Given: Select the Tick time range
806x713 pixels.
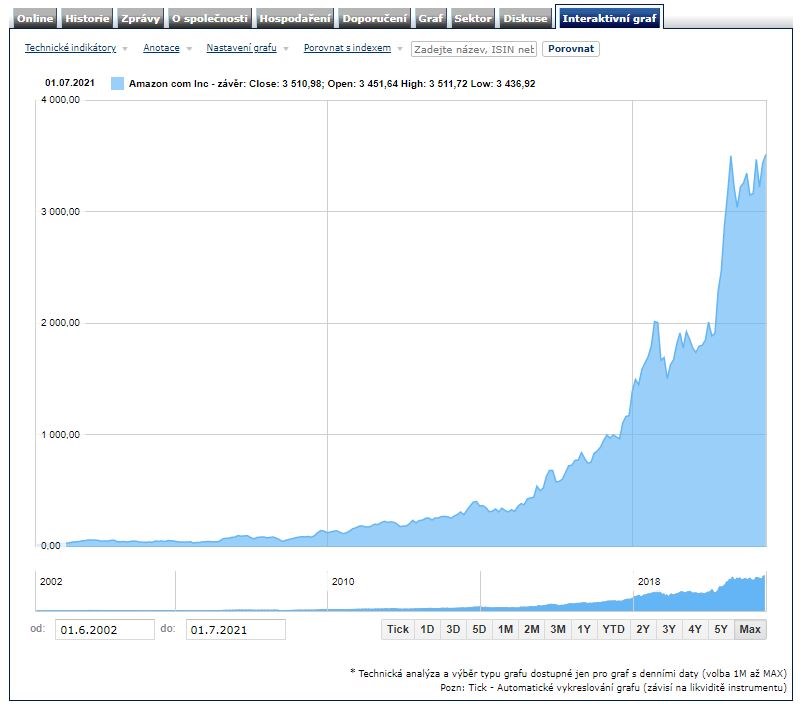Looking at the screenshot, I should pyautogui.click(x=397, y=629).
